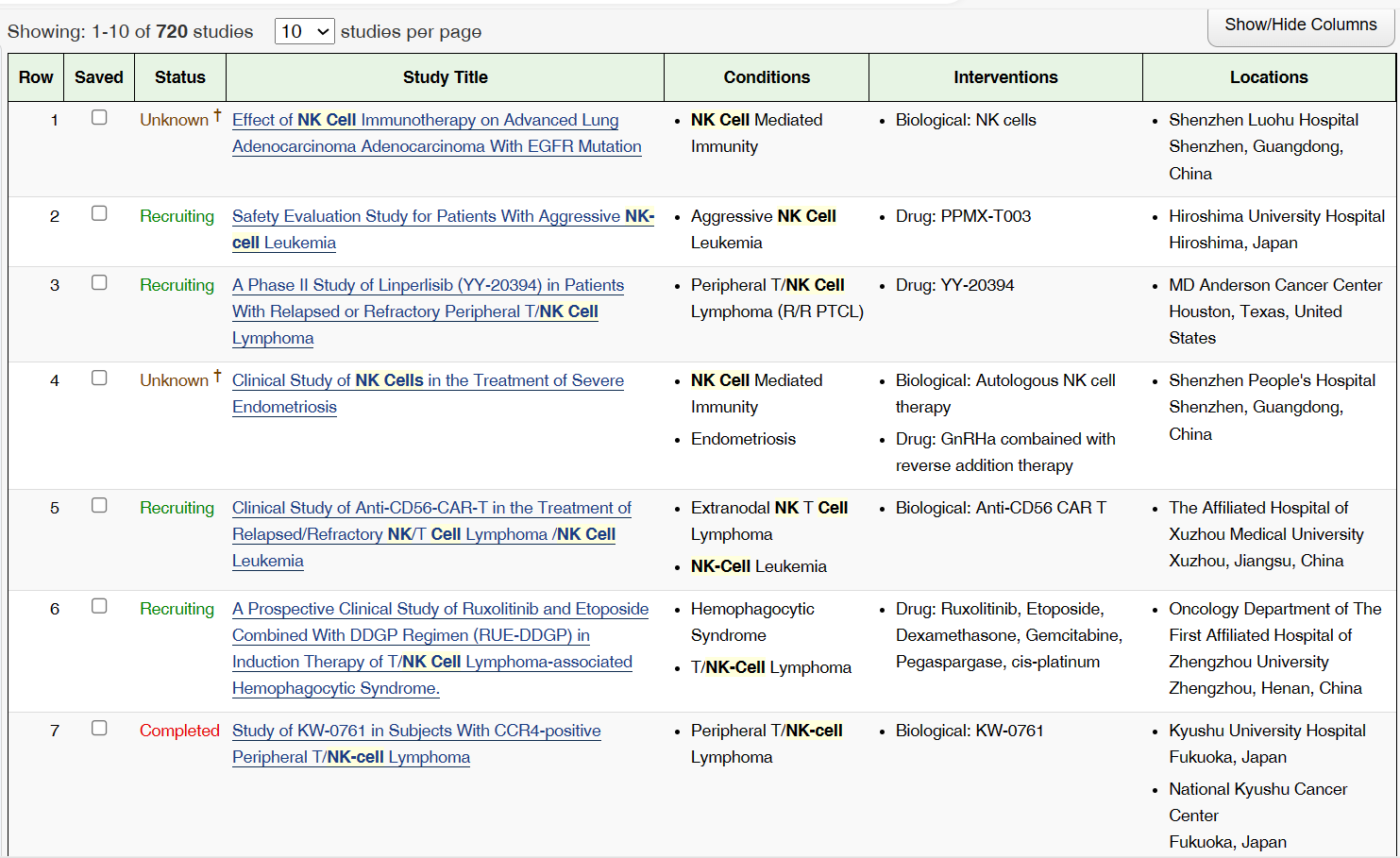Image resolution: width=1400 pixels, height=858 pixels.
Task: Click the Locations column header
Action: point(1268,77)
